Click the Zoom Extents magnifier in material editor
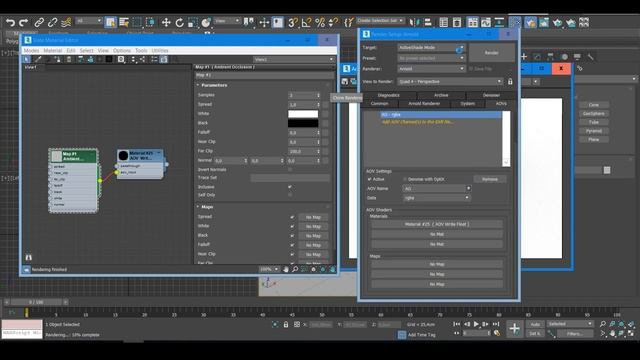The image size is (640, 360). pos(295,269)
